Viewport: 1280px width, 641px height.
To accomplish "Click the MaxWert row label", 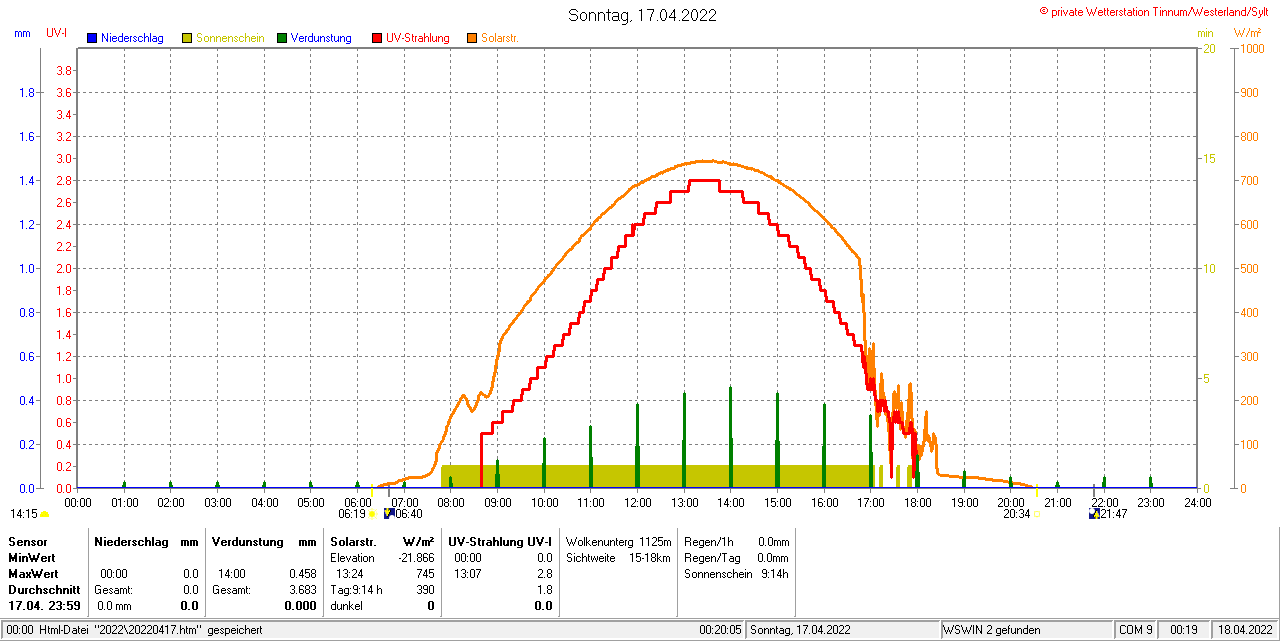I will (33, 574).
